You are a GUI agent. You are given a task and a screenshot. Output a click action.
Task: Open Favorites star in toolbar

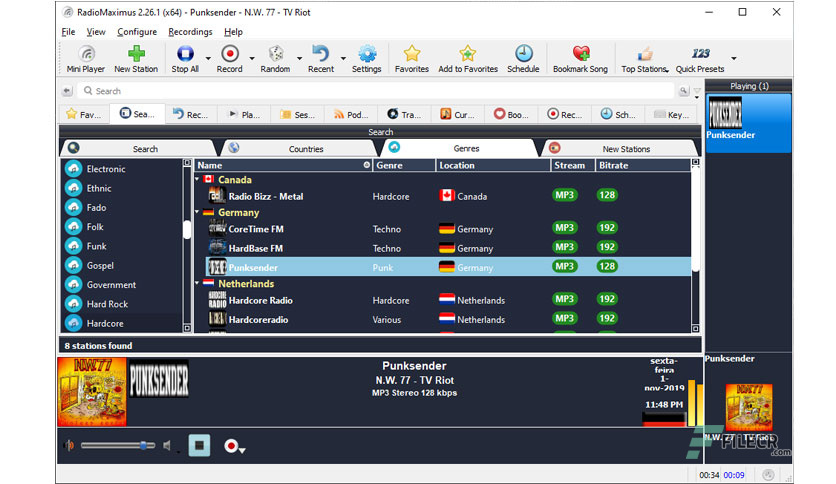[412, 59]
